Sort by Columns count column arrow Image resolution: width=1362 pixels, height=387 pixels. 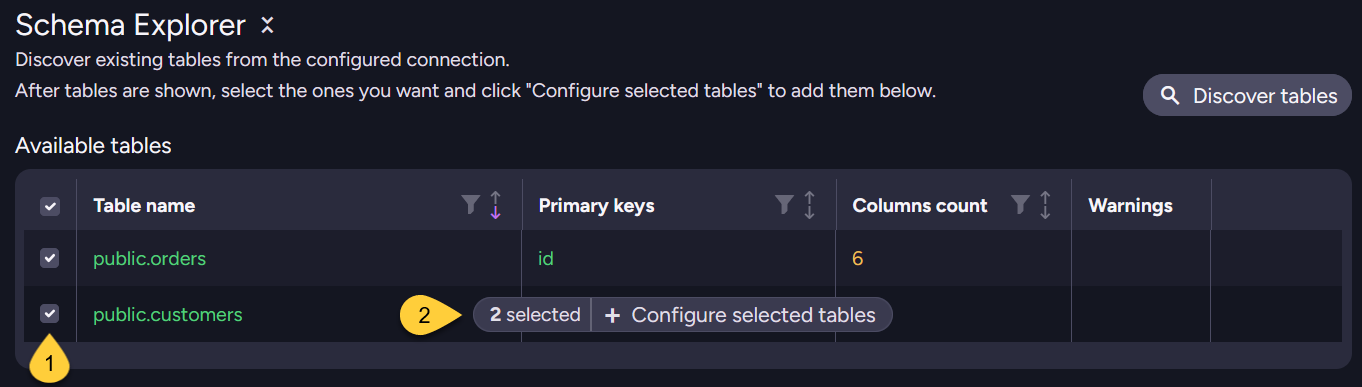pyautogui.click(x=1045, y=205)
